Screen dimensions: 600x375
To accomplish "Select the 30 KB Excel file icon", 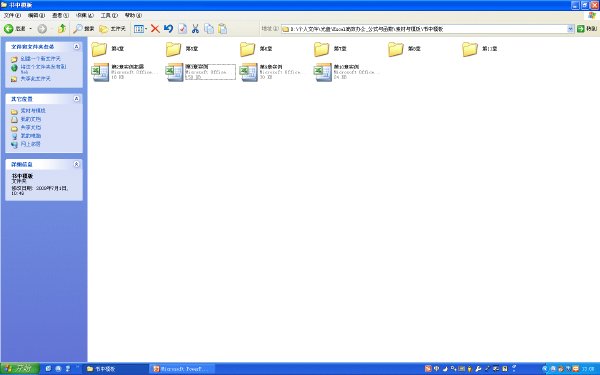I will [x=248, y=72].
